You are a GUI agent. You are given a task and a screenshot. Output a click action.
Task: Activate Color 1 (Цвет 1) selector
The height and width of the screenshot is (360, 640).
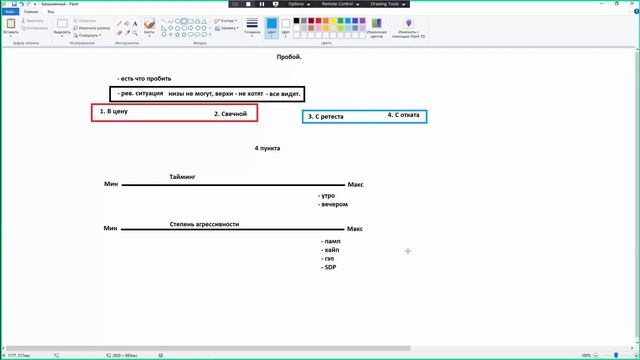tap(271, 27)
